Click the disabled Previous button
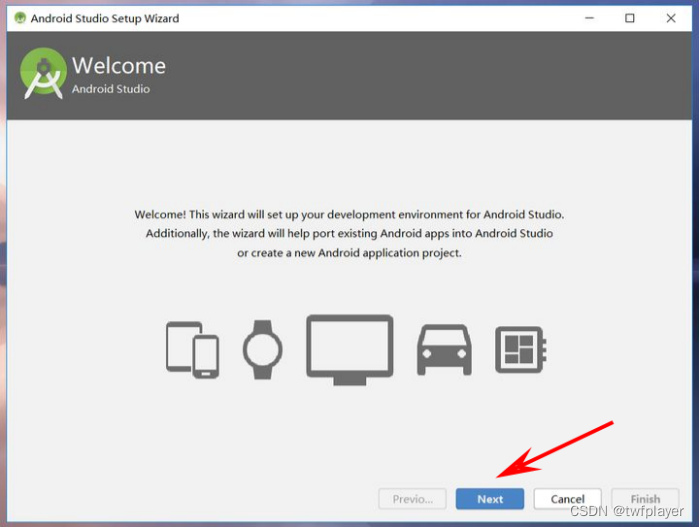This screenshot has width=699, height=528. pyautogui.click(x=412, y=499)
